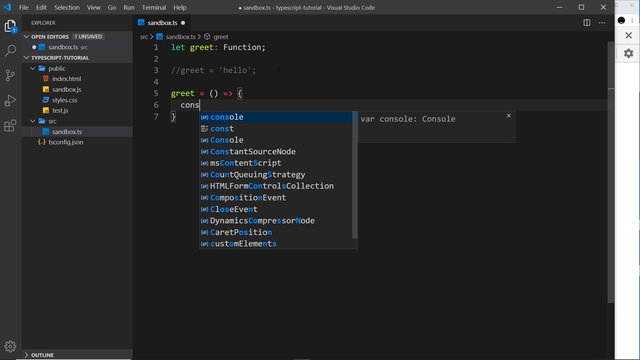Click the profile avatar in right-side window
Screen dimensions: 640x360
point(622,20)
